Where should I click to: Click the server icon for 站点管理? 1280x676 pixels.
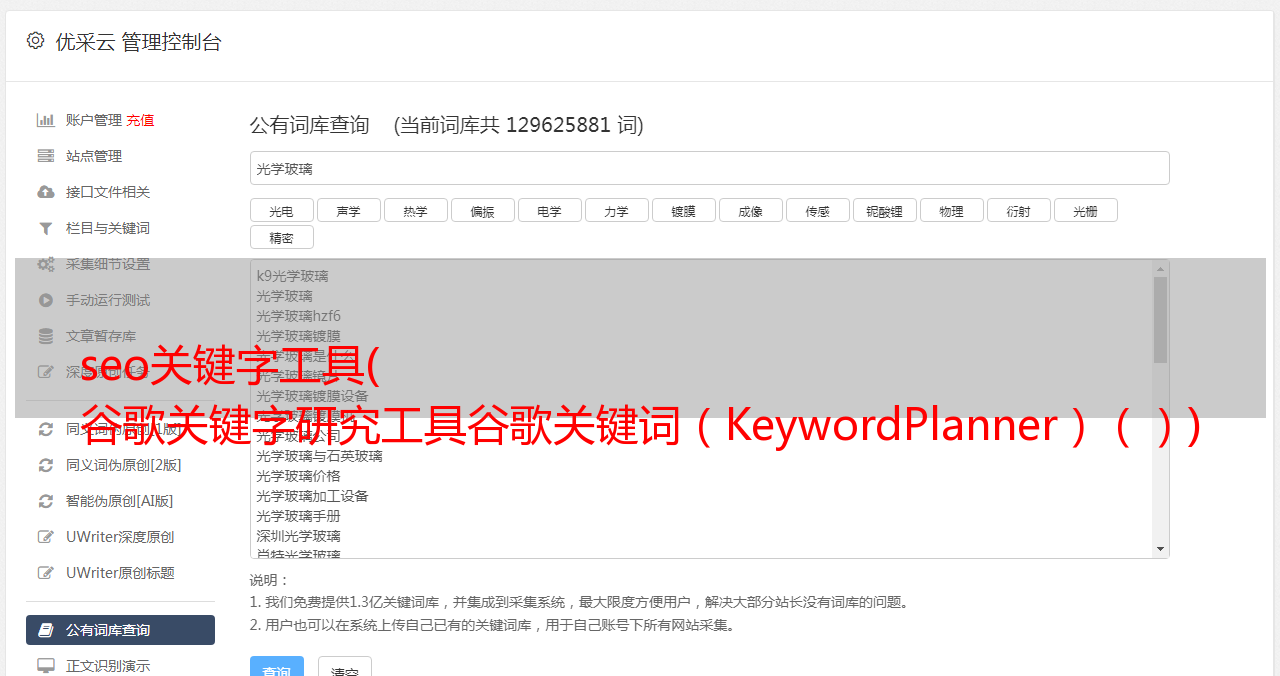tap(46, 156)
